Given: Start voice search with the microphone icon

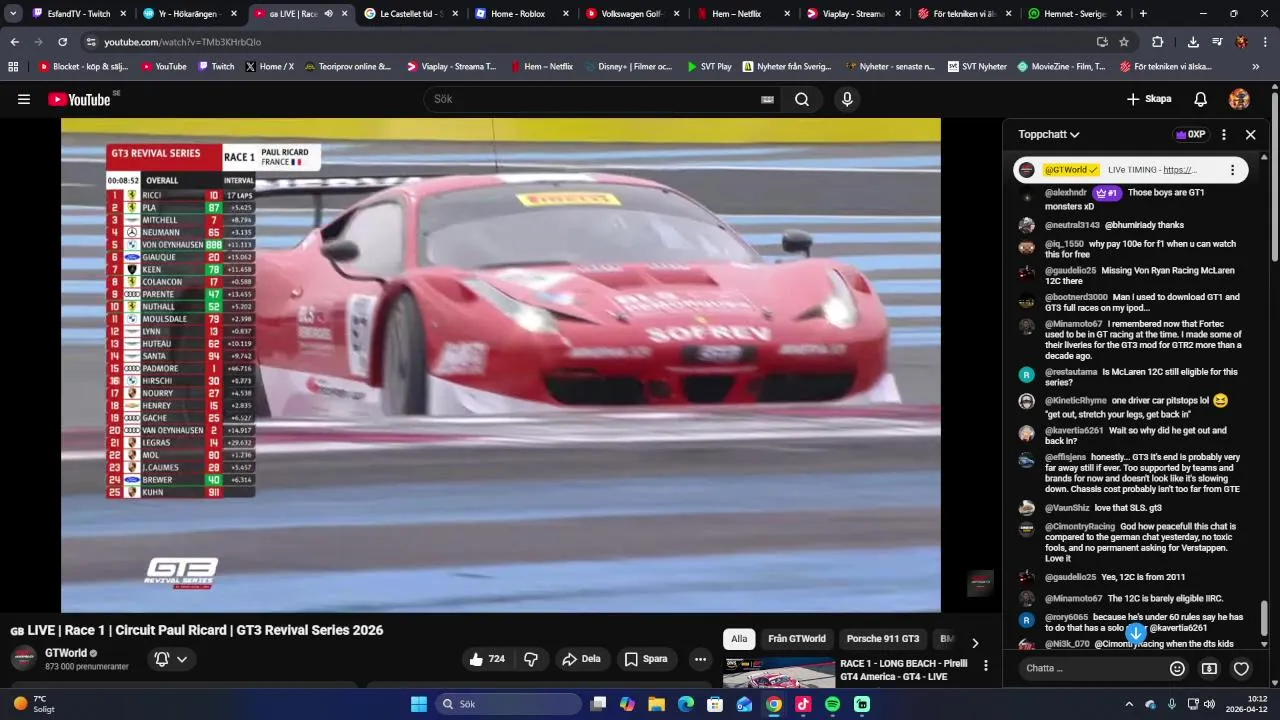Looking at the screenshot, I should coord(847,99).
